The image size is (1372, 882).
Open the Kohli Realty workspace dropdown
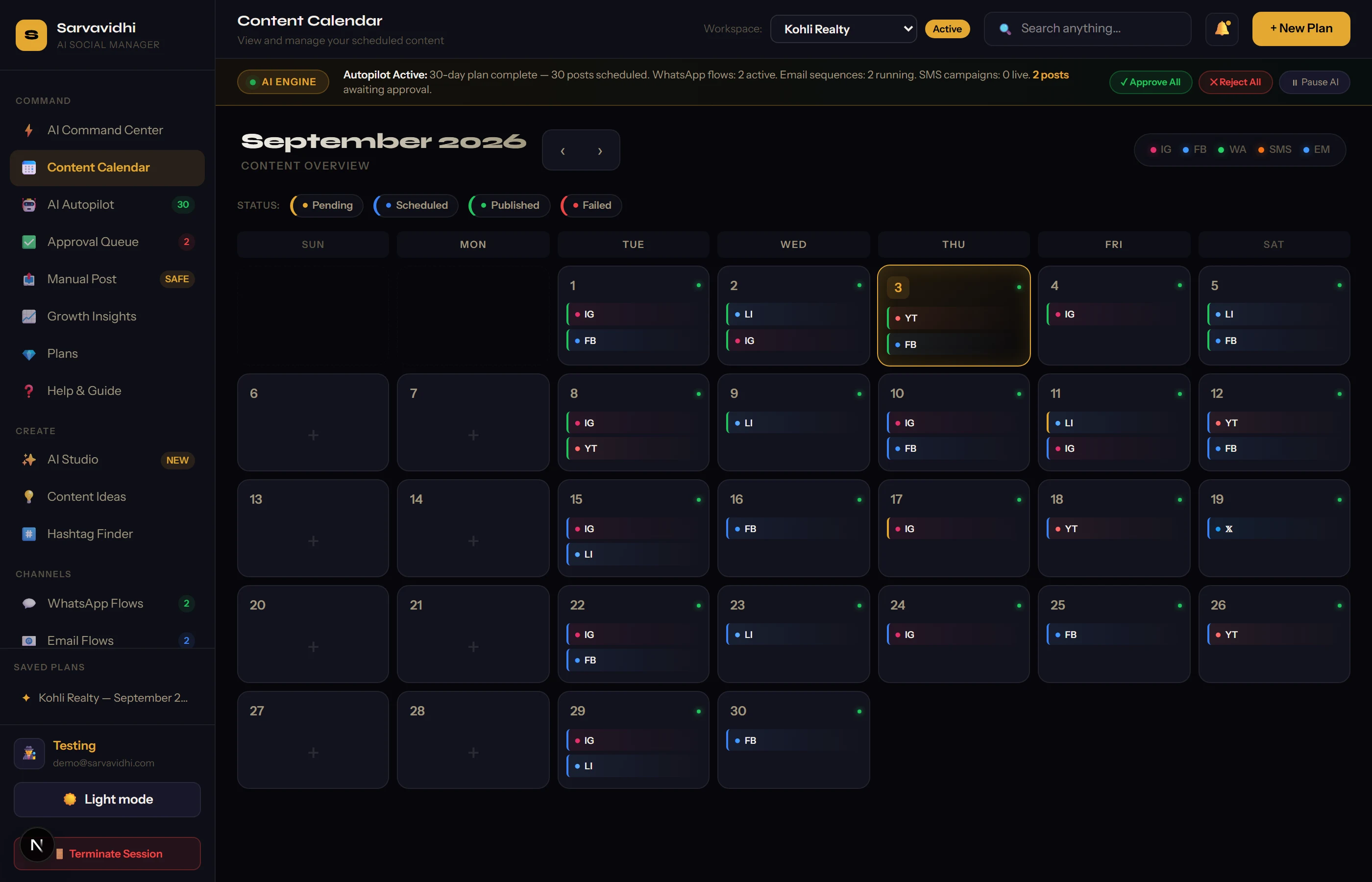[x=843, y=28]
